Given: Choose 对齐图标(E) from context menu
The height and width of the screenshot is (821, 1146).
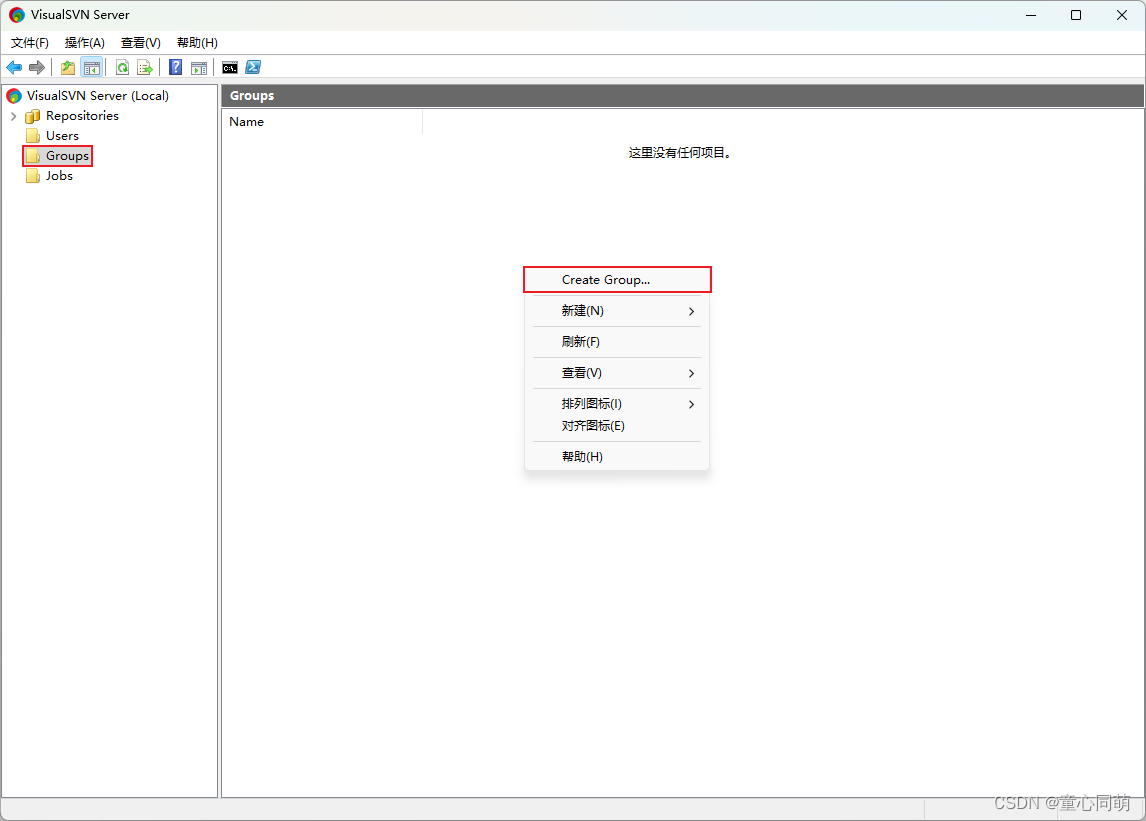Looking at the screenshot, I should (x=617, y=425).
